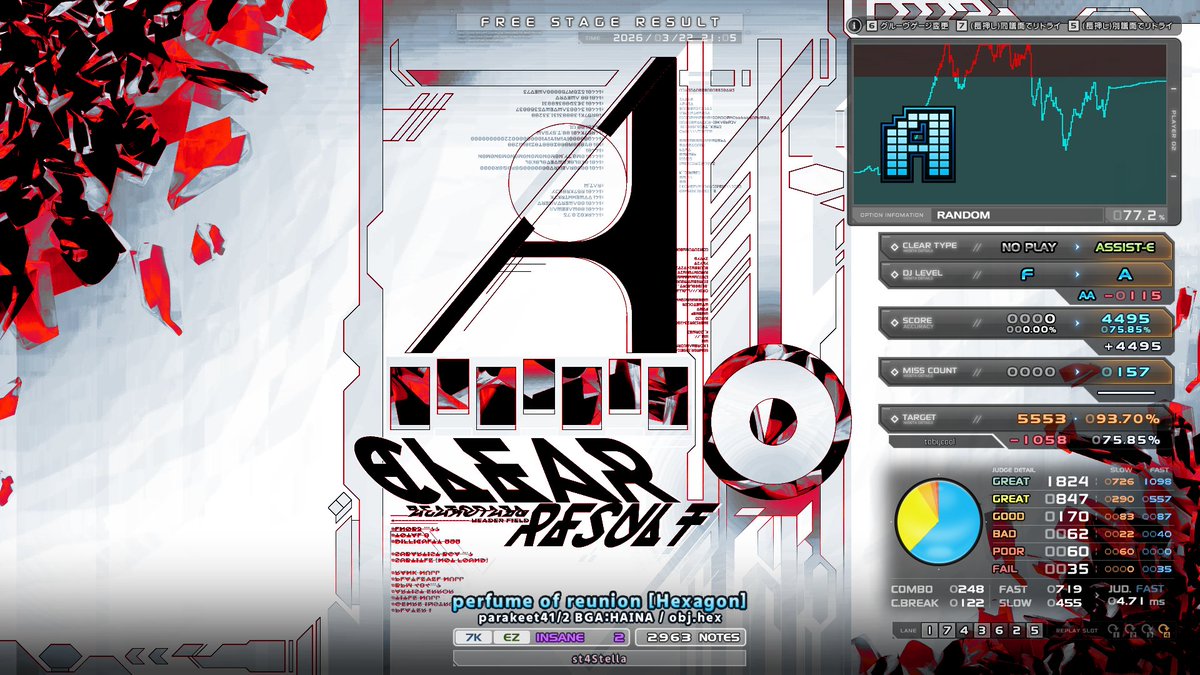Click artist line parakeet41/2 BGA:HAINA / obj.hex
This screenshot has width=1200, height=675.
pos(599,618)
